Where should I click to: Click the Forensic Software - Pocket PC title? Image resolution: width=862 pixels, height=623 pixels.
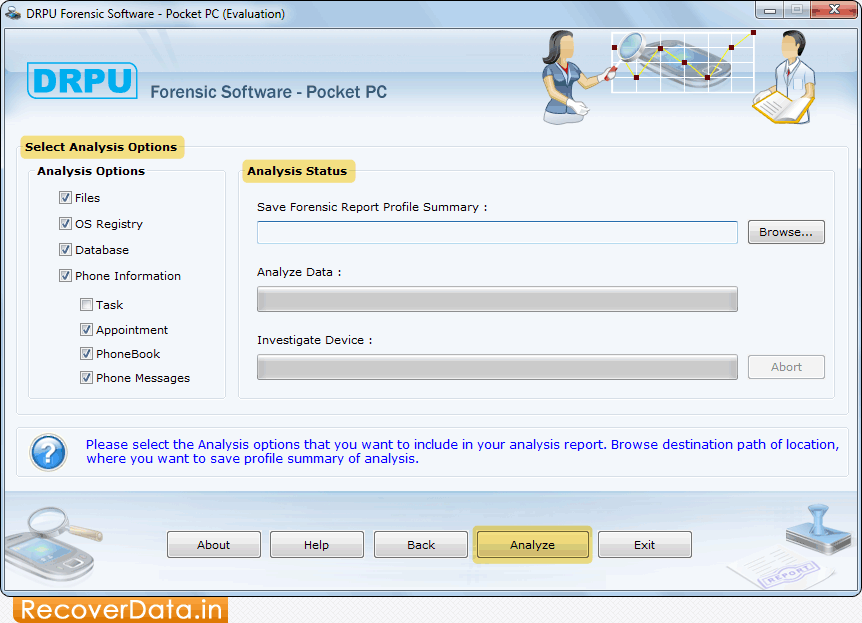pyautogui.click(x=269, y=92)
